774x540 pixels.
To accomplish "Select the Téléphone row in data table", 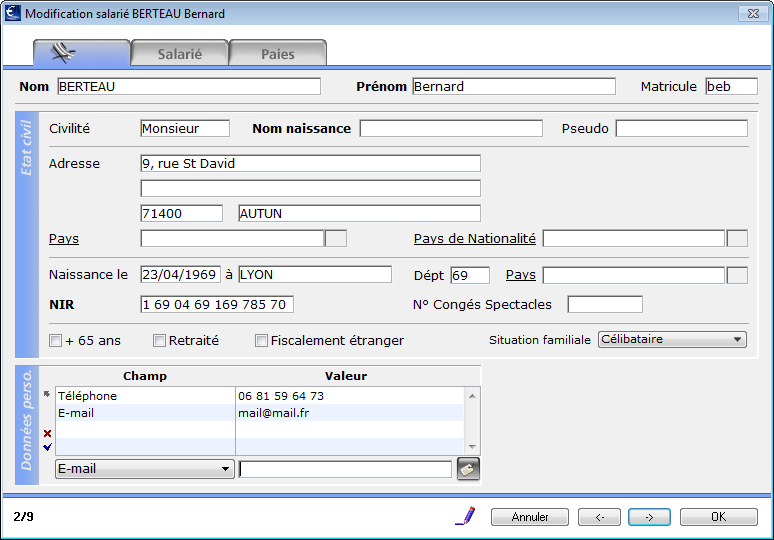I will pos(260,396).
